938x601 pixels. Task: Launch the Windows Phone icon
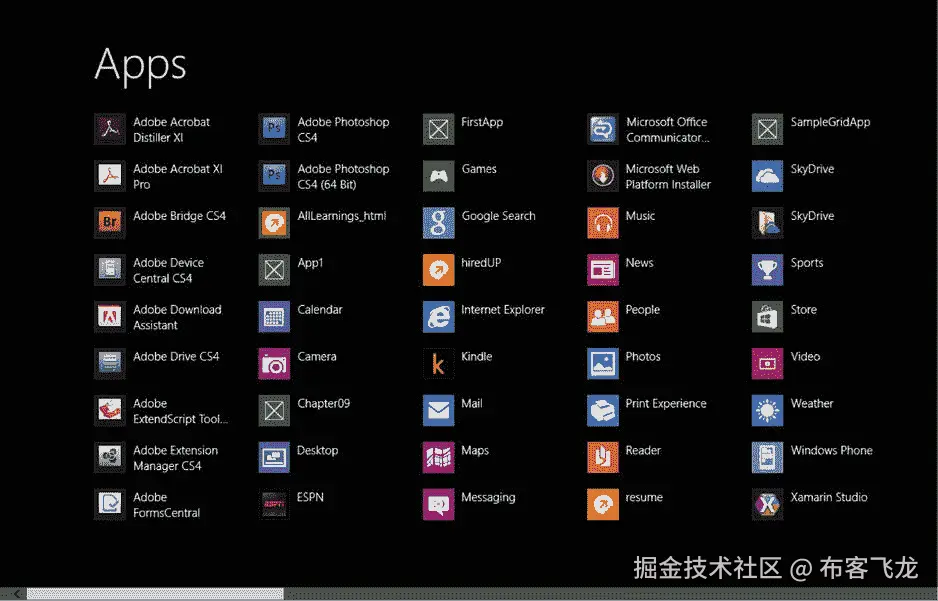[768, 457]
